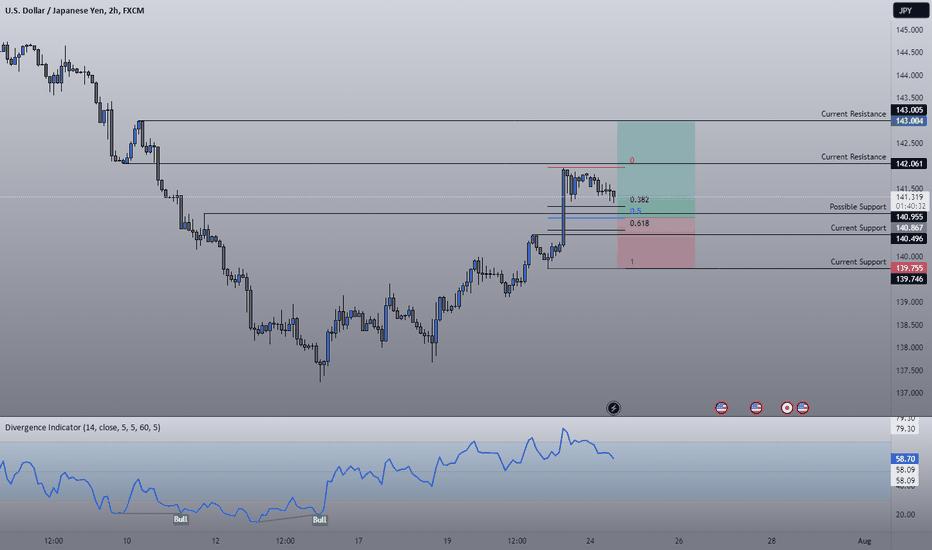This screenshot has height=550, width=932.
Task: Click the date 28 on time axis
Action: [x=772, y=541]
